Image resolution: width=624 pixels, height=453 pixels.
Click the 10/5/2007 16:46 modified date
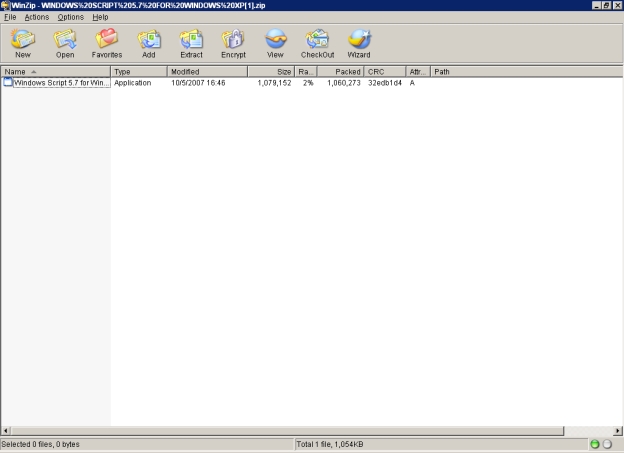[x=198, y=83]
